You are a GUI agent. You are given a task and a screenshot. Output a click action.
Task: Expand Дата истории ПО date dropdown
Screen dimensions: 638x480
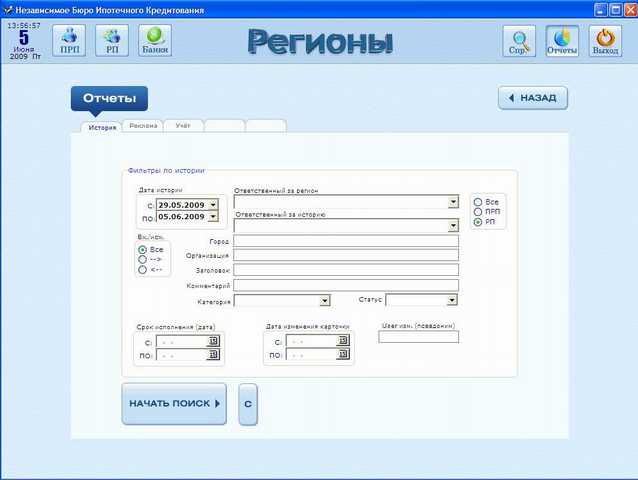point(213,216)
